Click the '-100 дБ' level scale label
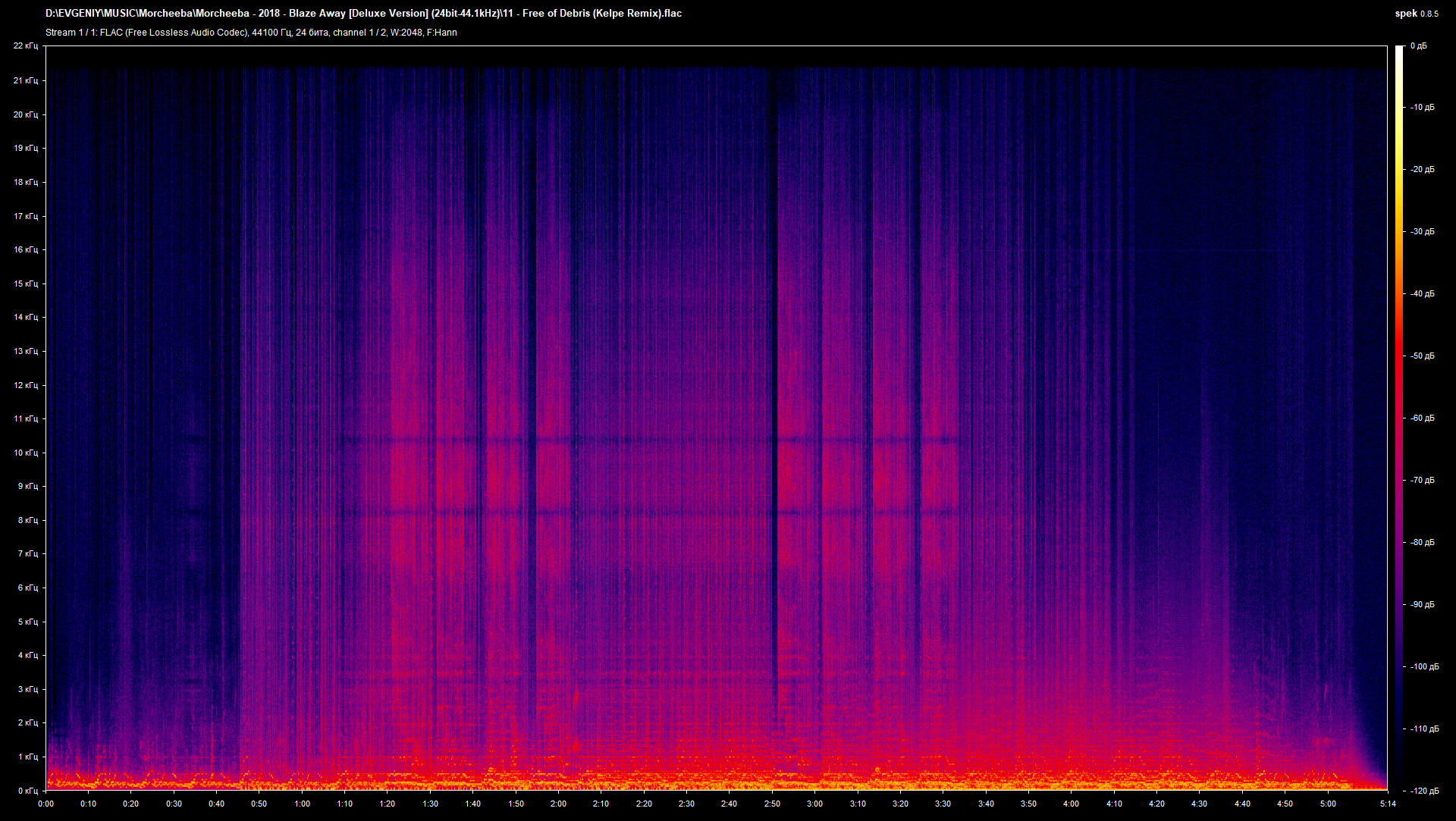Screen dimensions: 1456x821 [1425, 667]
